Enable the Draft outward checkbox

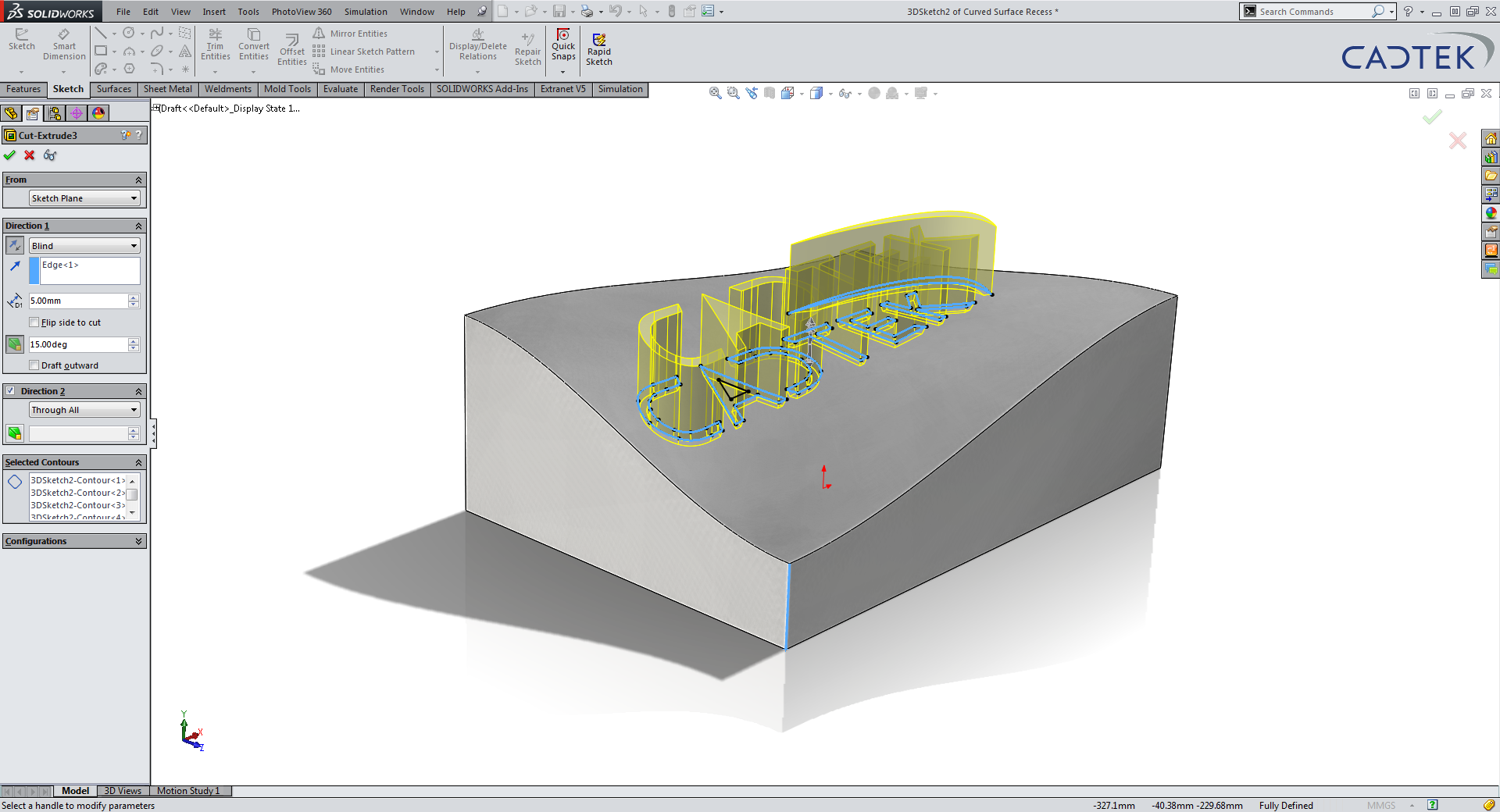(34, 365)
